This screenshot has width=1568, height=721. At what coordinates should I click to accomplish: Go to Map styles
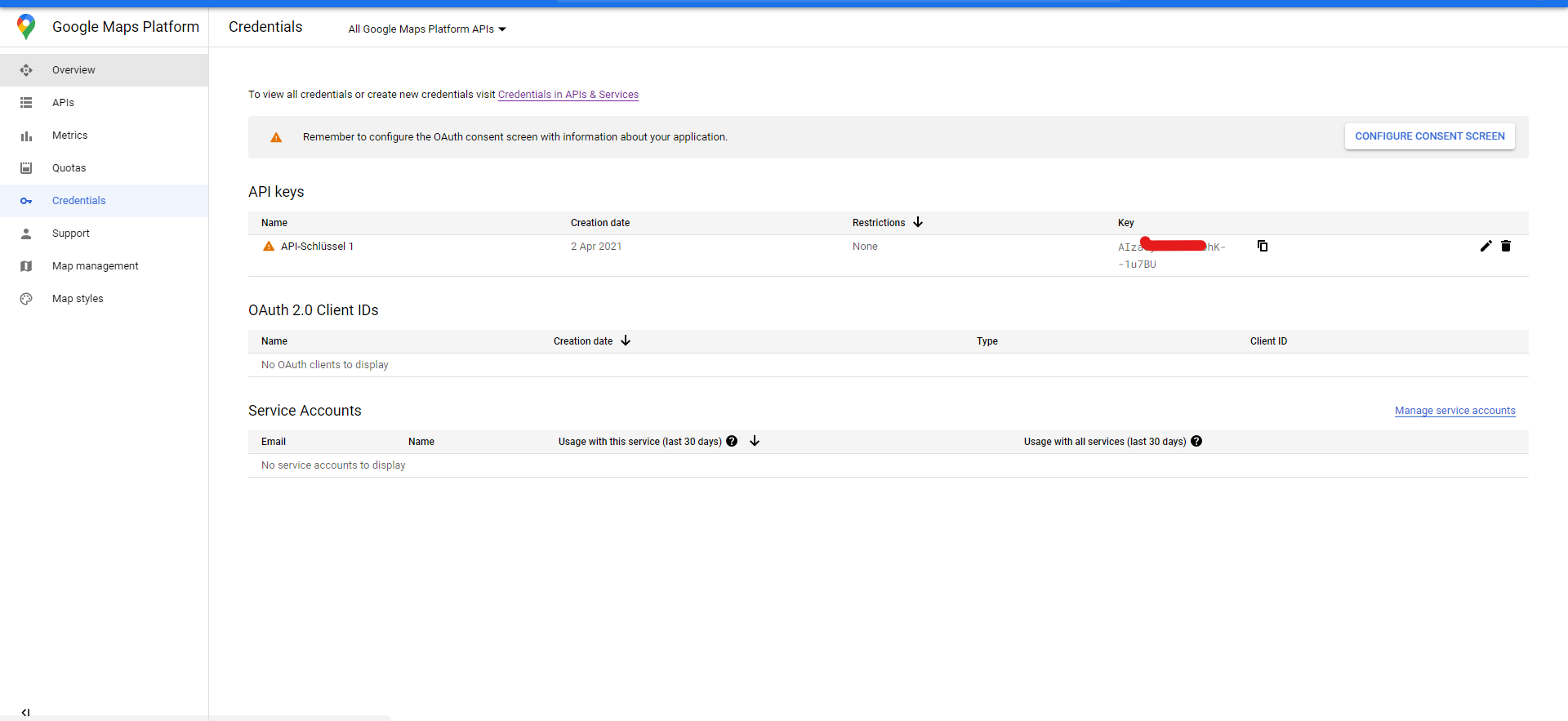coord(104,299)
